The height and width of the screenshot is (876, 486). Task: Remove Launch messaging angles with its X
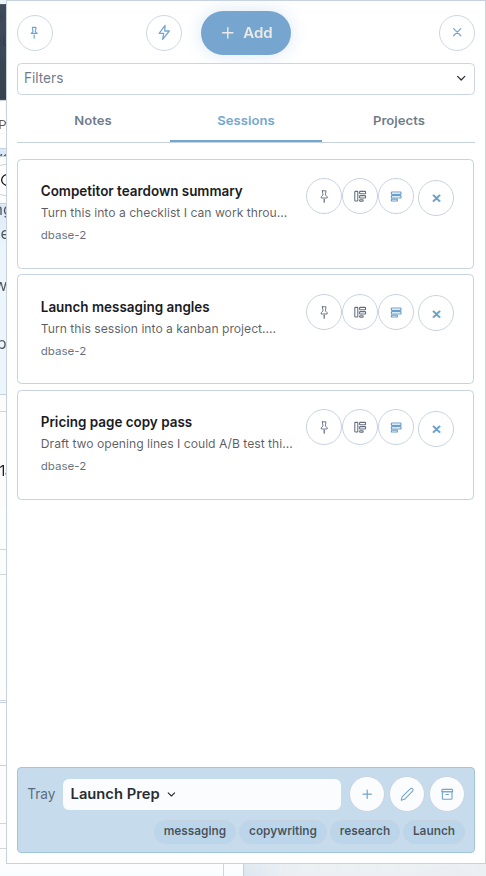(436, 313)
